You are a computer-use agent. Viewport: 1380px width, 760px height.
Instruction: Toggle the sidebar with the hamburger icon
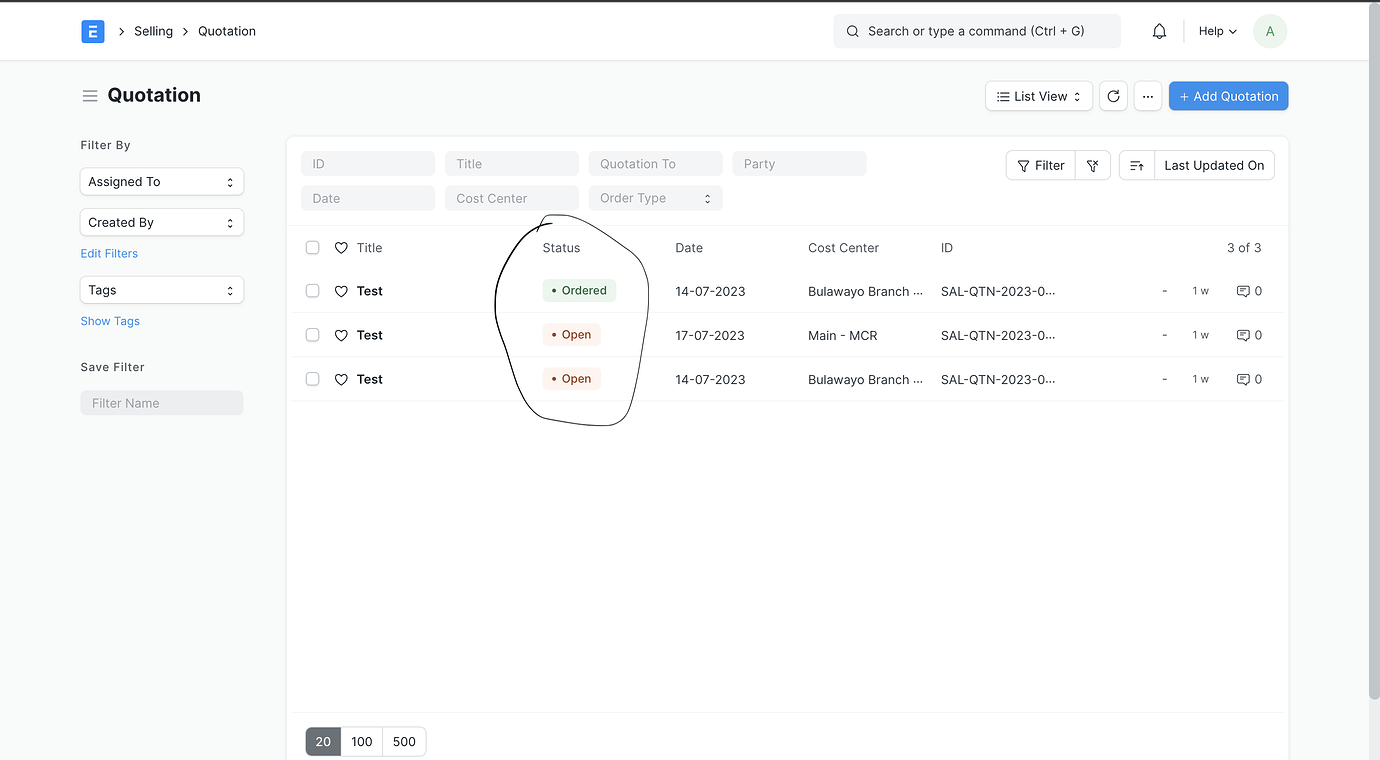(x=90, y=95)
